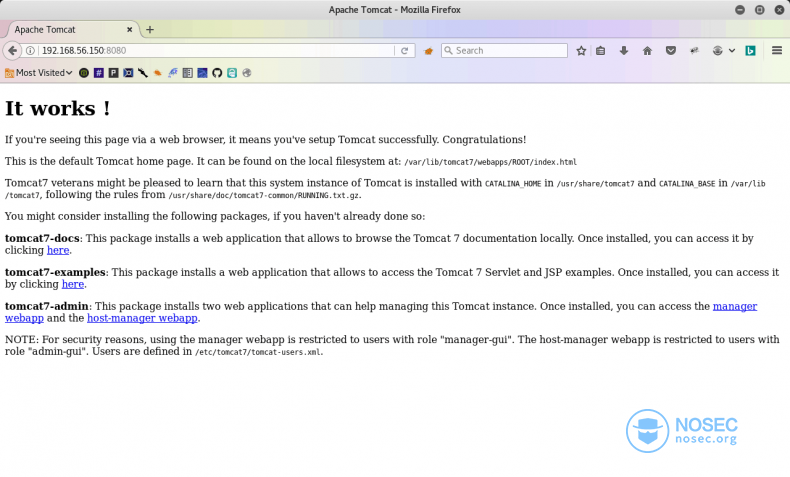
Task: Open the purple hash bookmark
Action: tap(99, 73)
